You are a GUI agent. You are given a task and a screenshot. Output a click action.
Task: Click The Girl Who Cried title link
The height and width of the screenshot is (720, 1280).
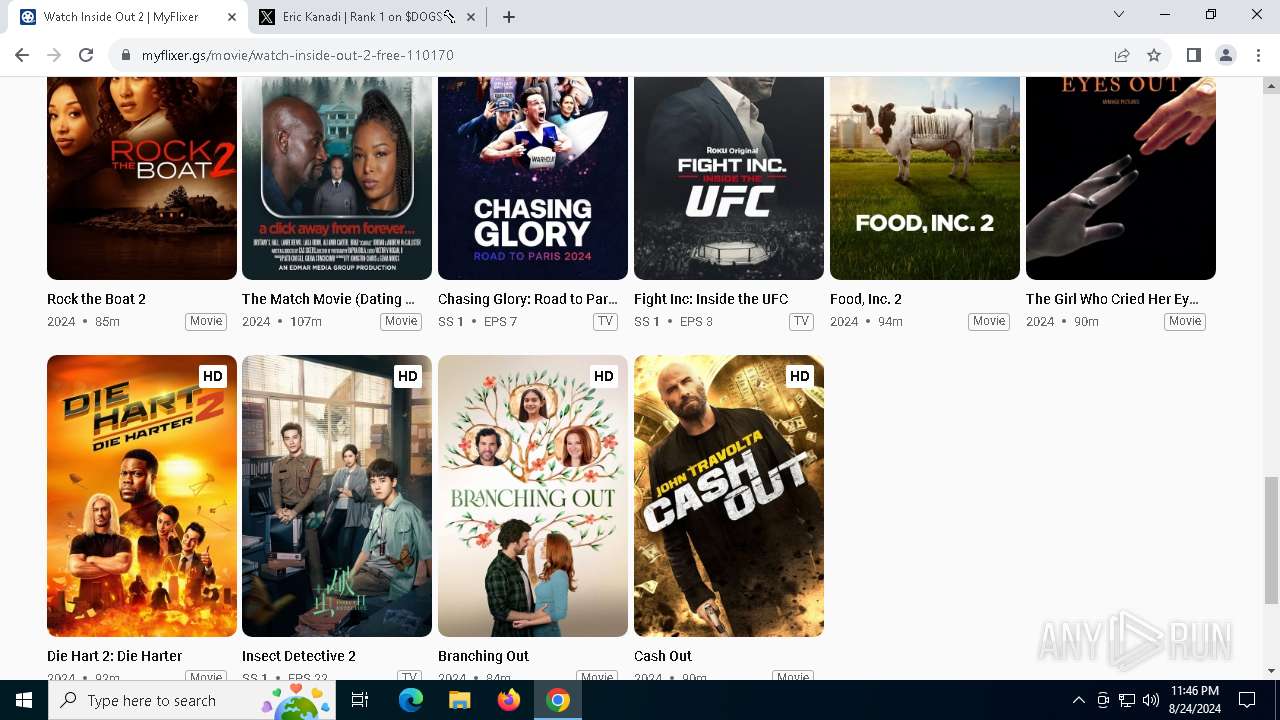[x=1112, y=299]
